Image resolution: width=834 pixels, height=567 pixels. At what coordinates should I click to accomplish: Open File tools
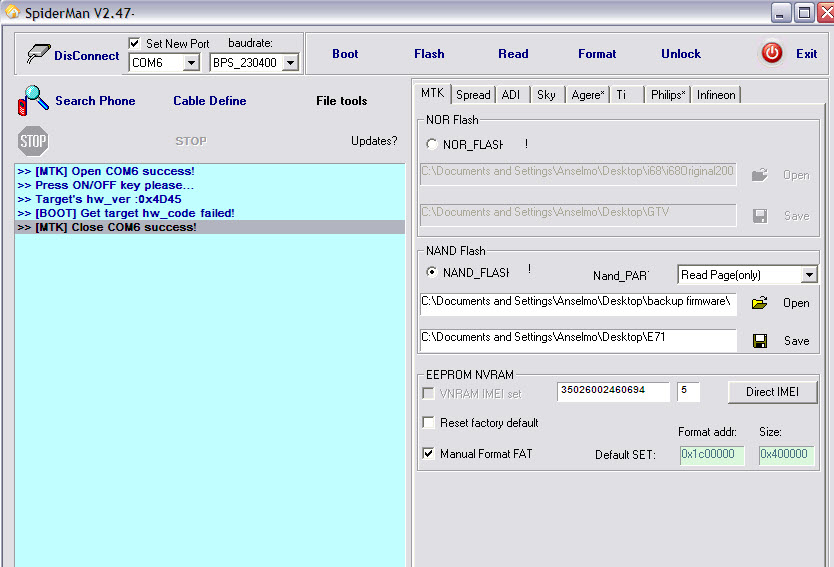coord(341,101)
